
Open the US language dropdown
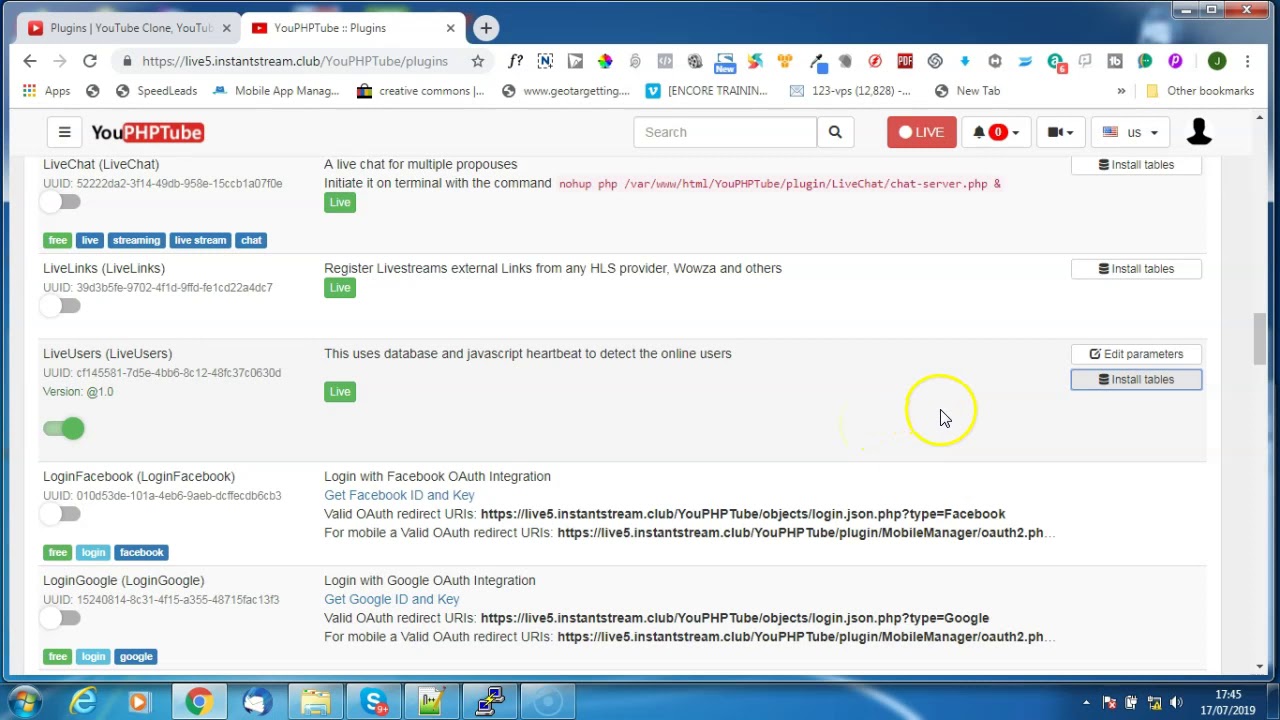1130,132
